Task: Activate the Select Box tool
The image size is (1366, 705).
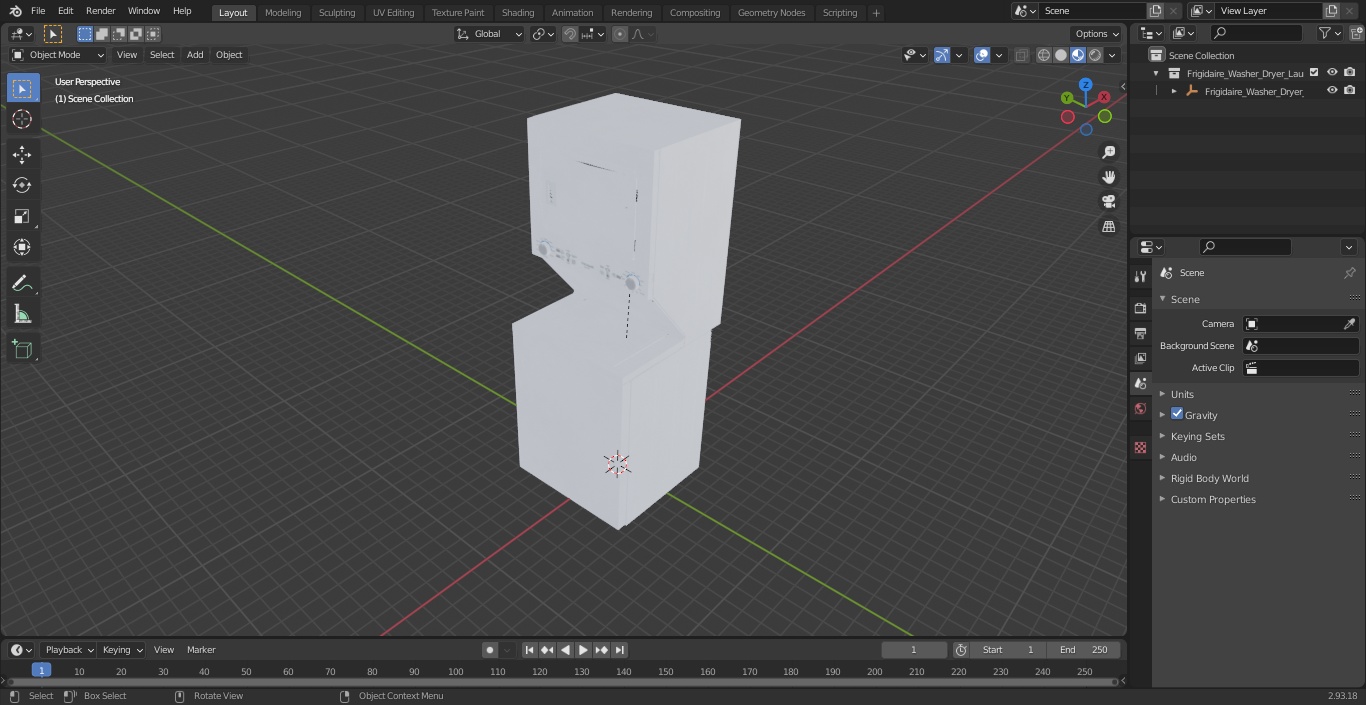Action: click(x=22, y=88)
